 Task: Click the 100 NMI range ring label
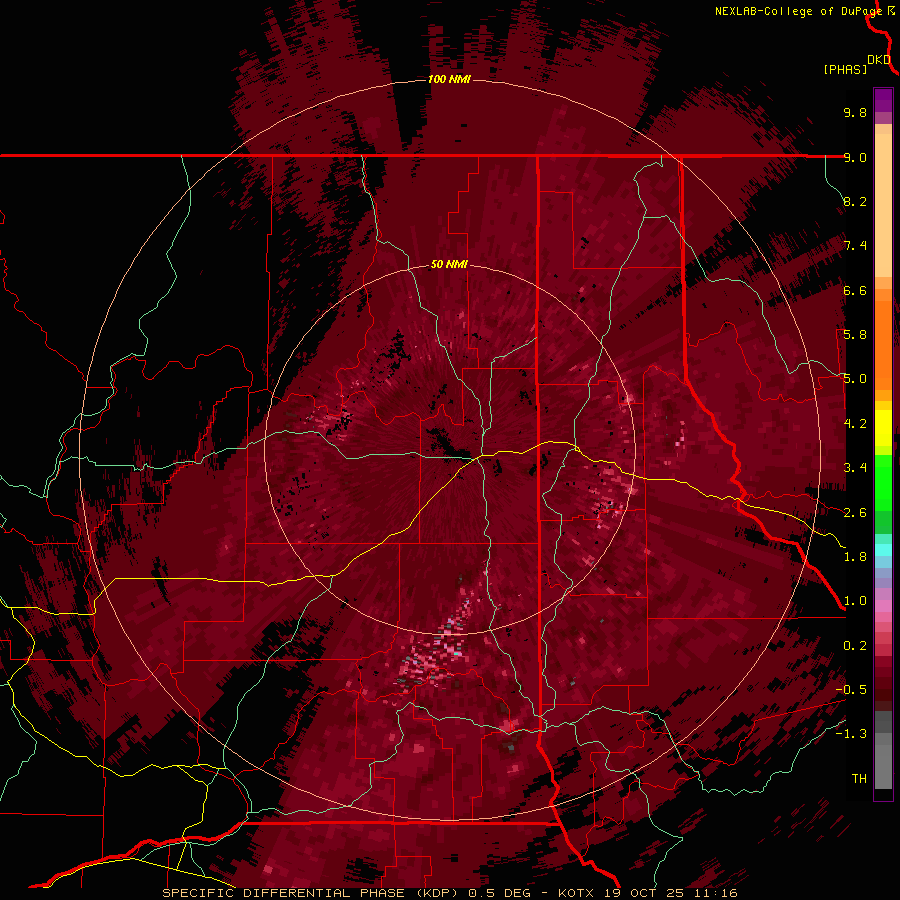pos(449,79)
